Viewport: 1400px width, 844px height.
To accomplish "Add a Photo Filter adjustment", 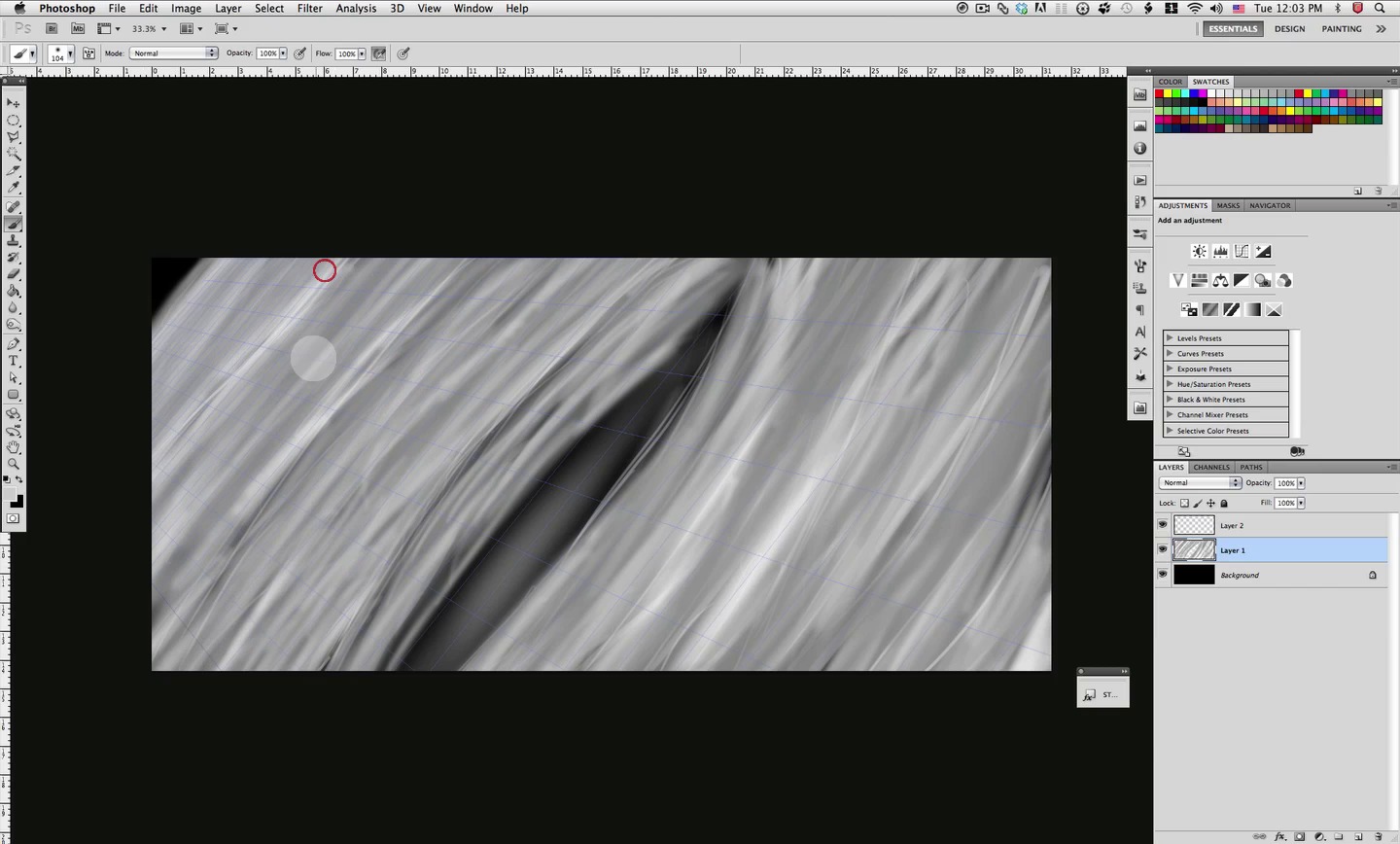I will 1263,280.
